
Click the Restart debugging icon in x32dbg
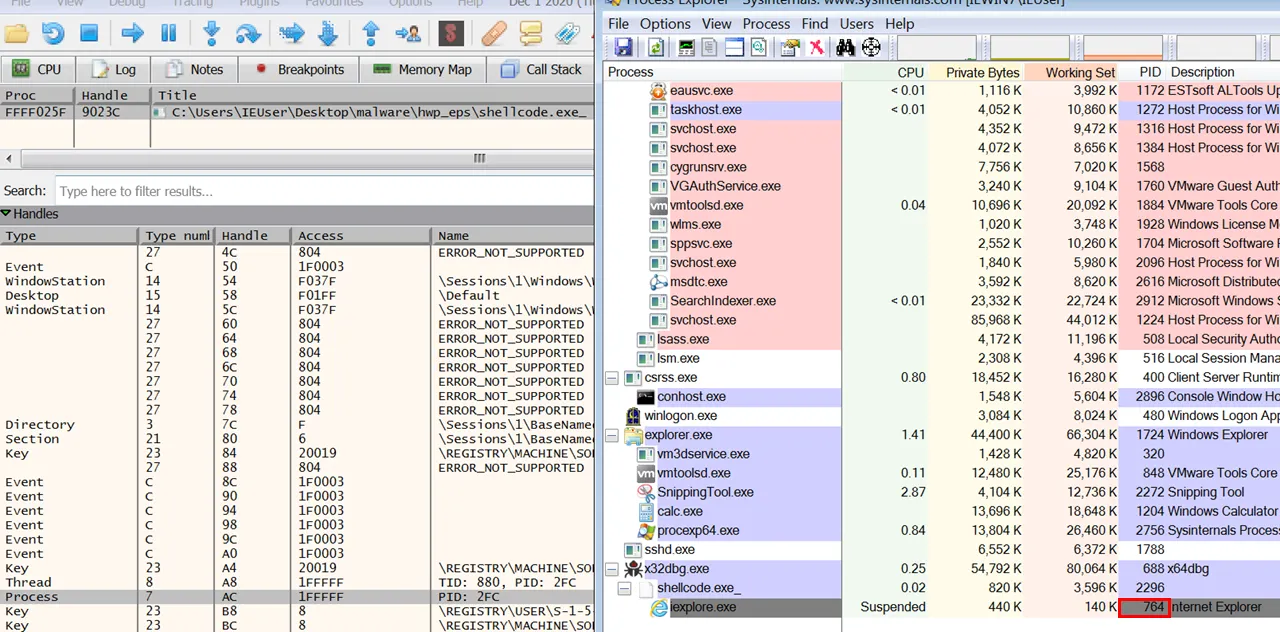tap(52, 33)
